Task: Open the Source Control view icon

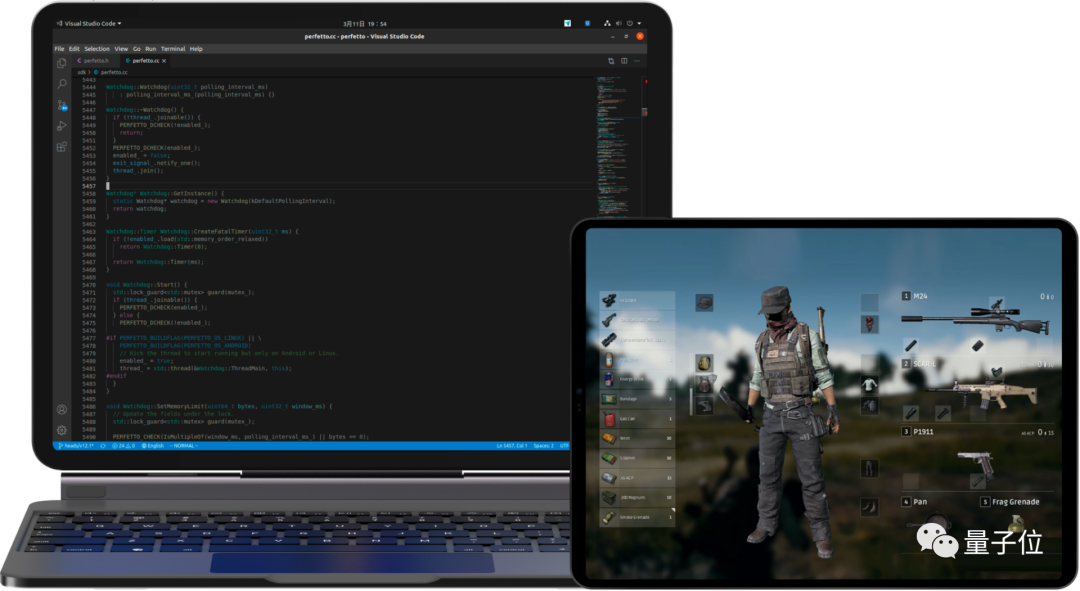Action: [62, 105]
